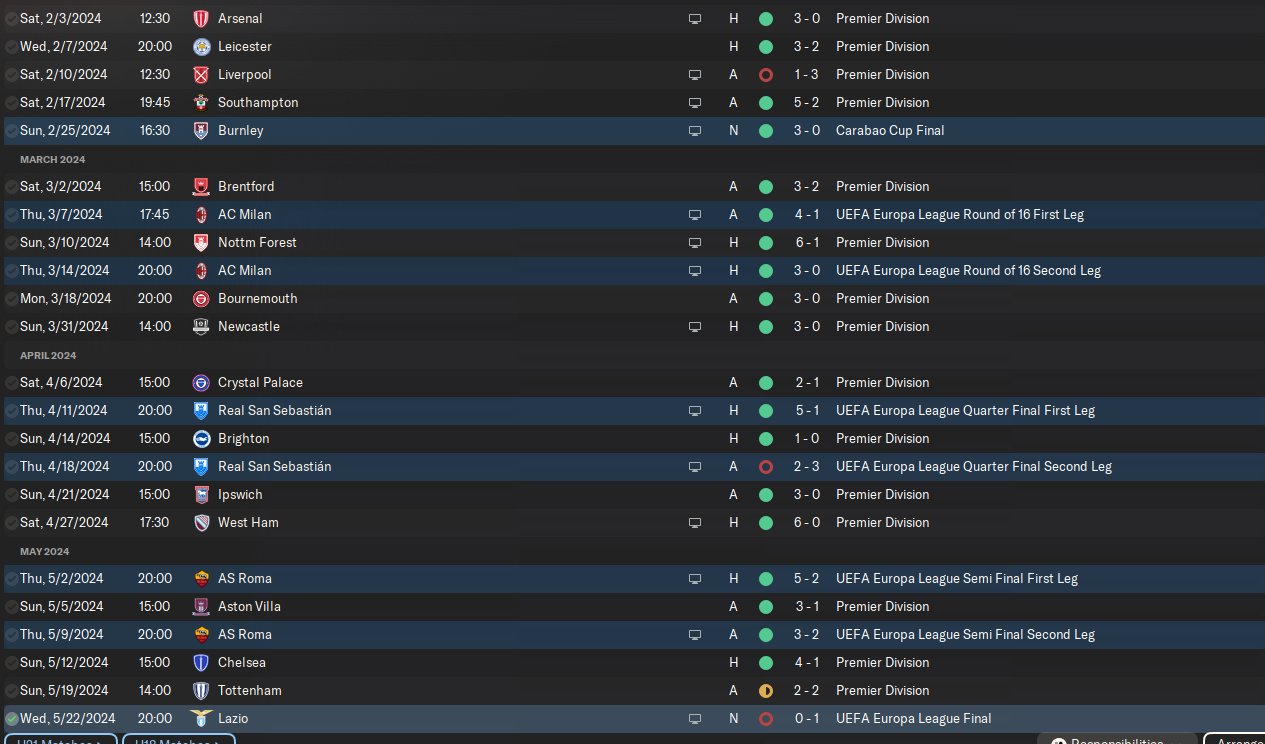
Task: Click 'UEFA Europa League Semi Final First Leg'
Action: pyautogui.click(x=957, y=578)
